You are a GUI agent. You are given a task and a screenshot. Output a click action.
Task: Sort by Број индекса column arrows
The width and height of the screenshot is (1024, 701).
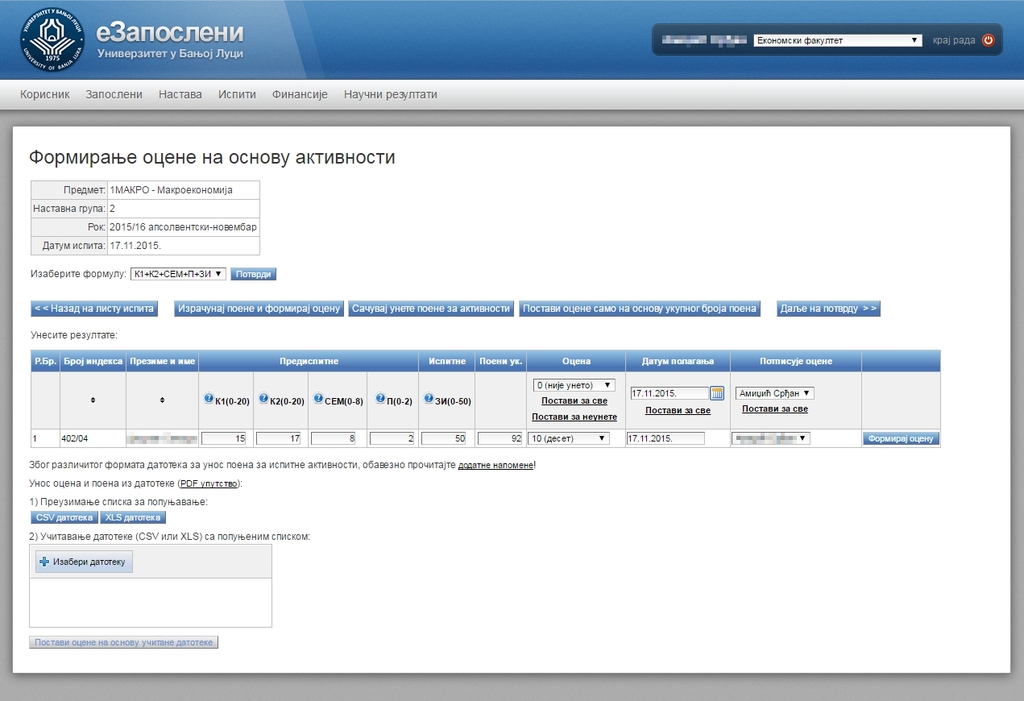click(x=93, y=400)
